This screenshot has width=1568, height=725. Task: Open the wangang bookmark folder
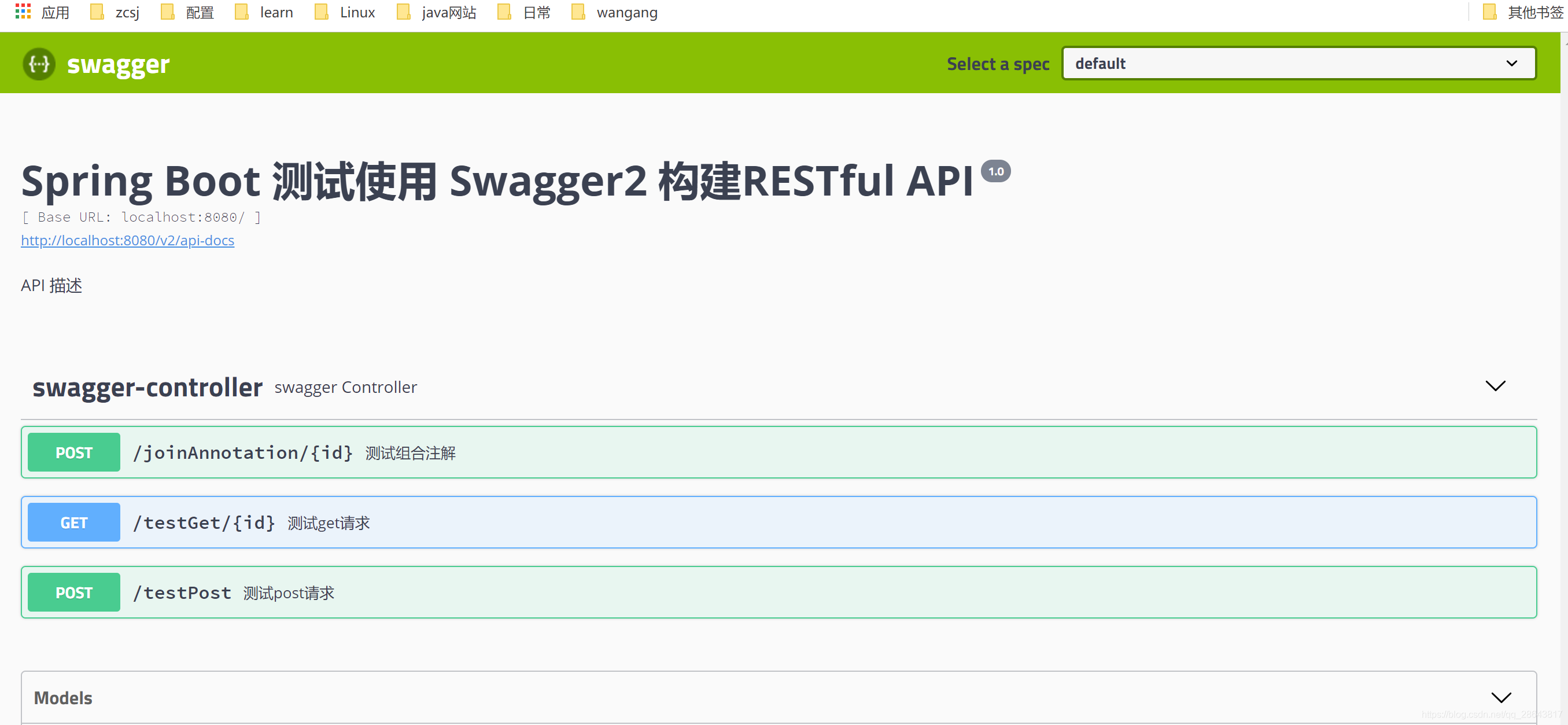click(x=614, y=12)
